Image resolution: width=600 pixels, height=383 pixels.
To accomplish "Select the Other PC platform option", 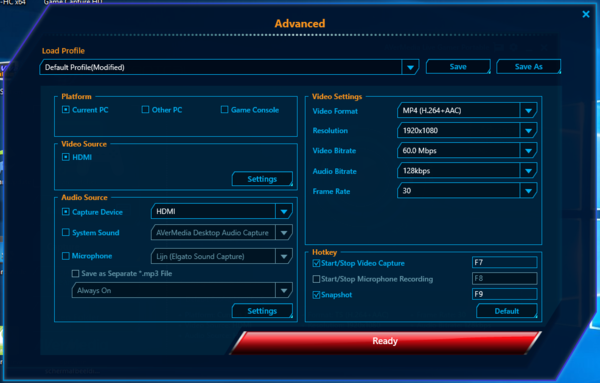I will pos(145,110).
